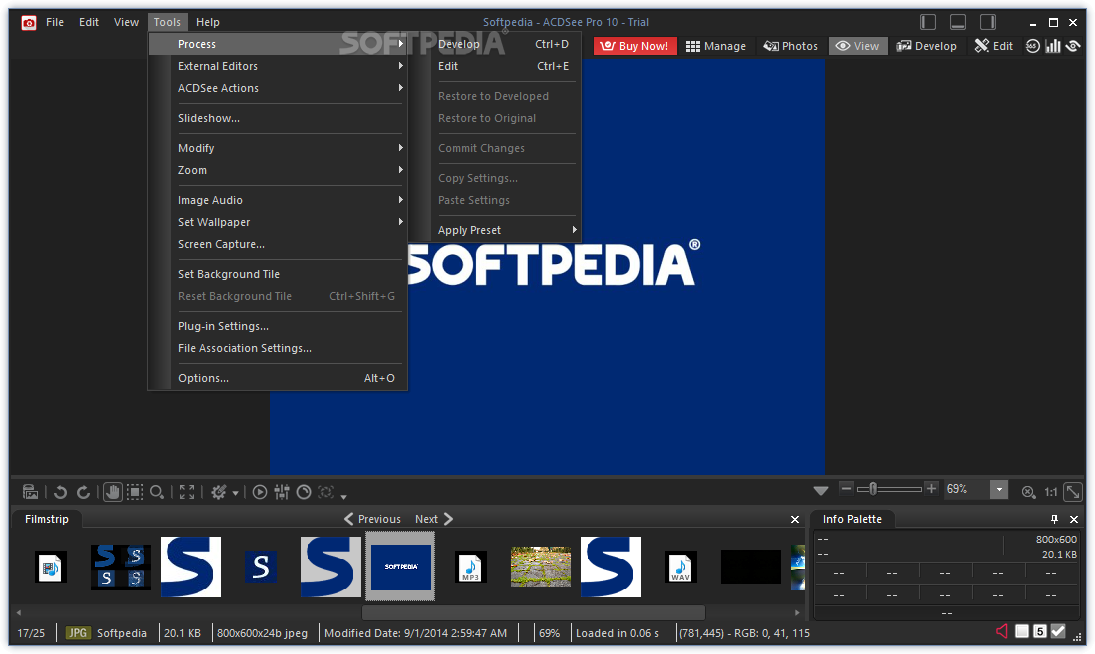Screen dimensions: 1095x654
Task: Rotate the image right
Action: click(x=84, y=492)
